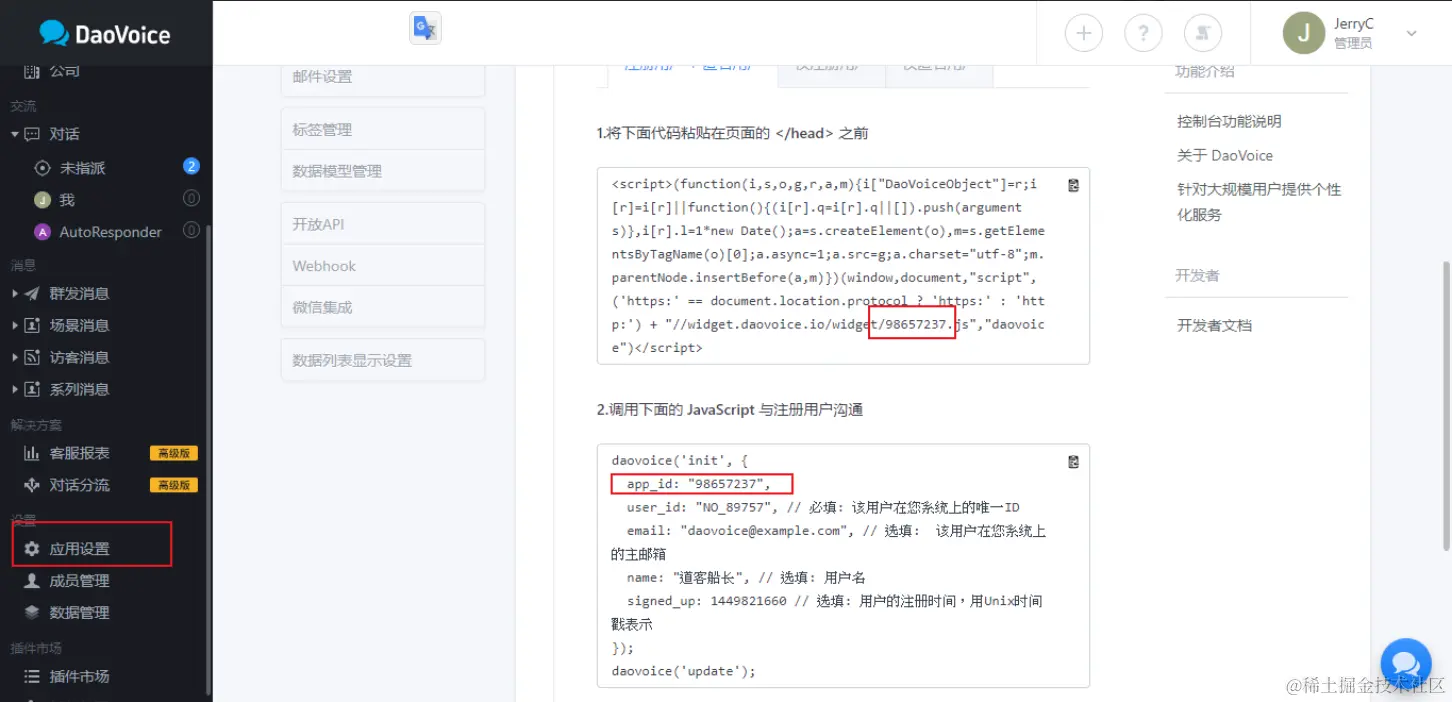Expand the 群发消息 arrow
This screenshot has width=1452, height=702.
15,294
